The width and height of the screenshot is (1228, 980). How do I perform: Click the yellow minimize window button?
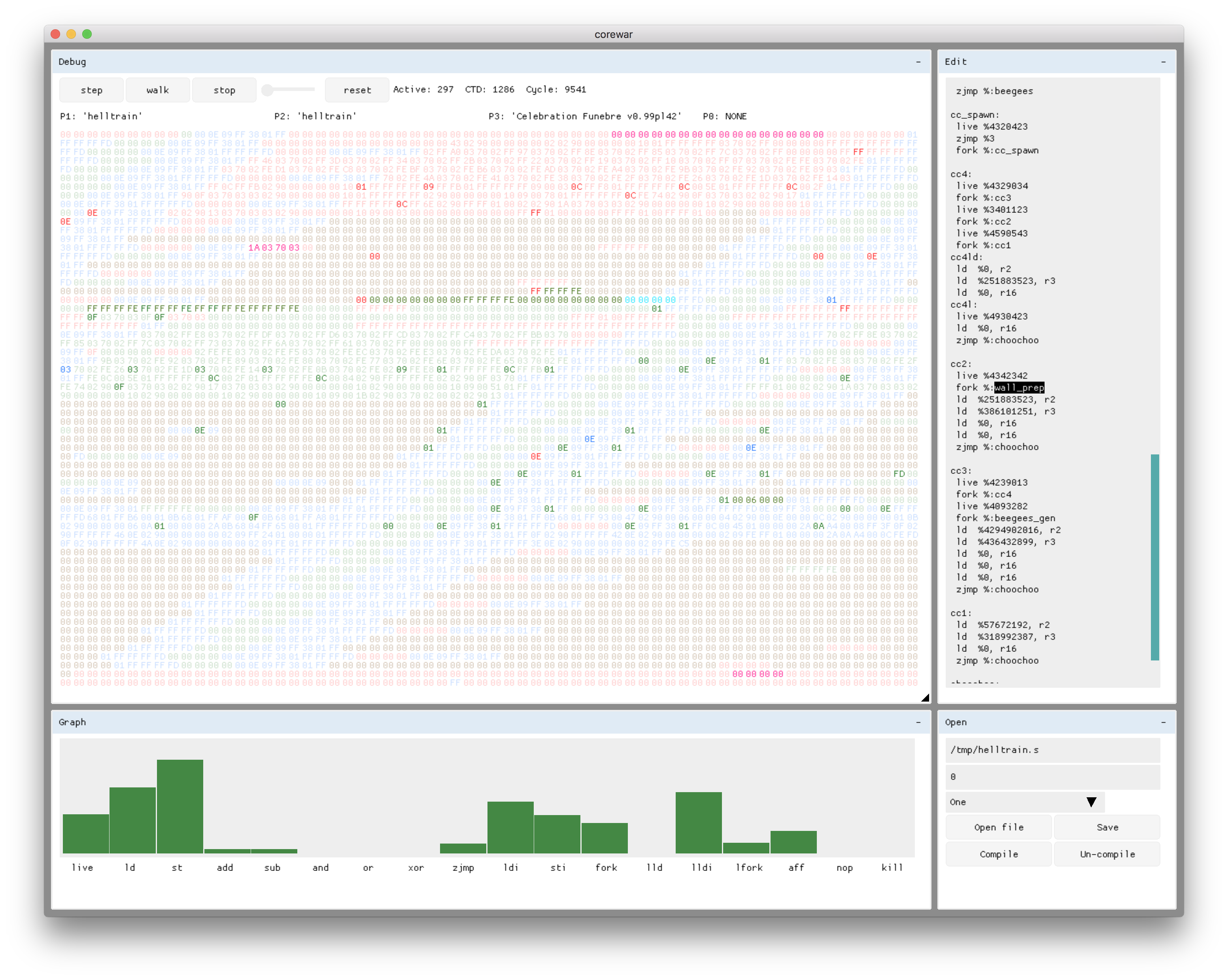pos(71,34)
